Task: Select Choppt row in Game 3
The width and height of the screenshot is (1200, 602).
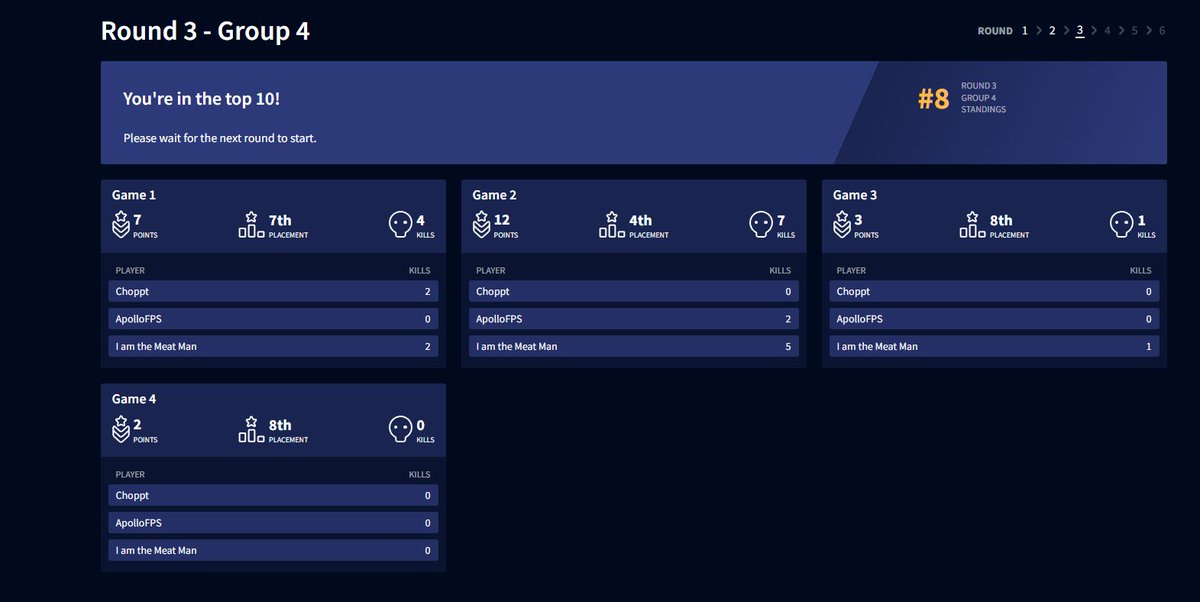Action: [x=994, y=292]
